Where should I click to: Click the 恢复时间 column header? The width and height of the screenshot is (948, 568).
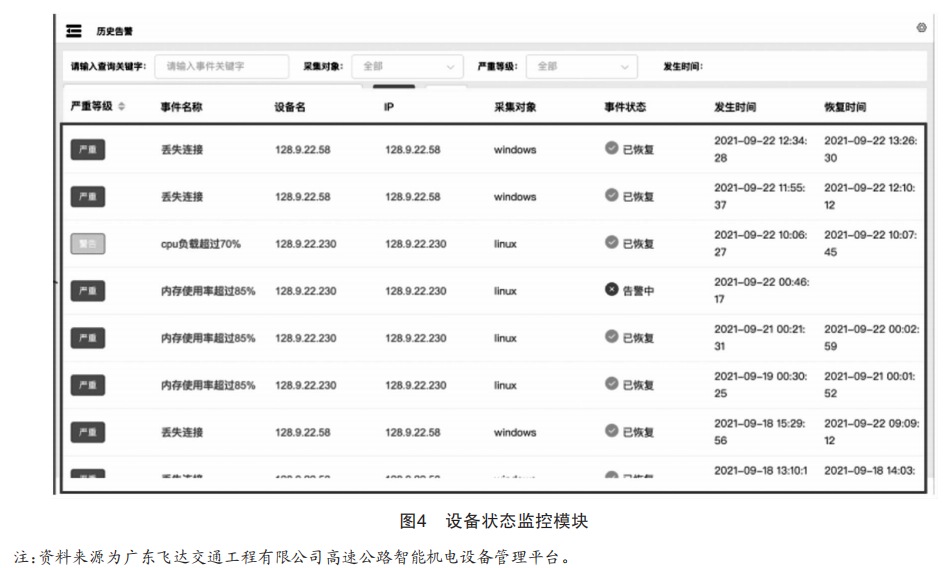[x=845, y=107]
